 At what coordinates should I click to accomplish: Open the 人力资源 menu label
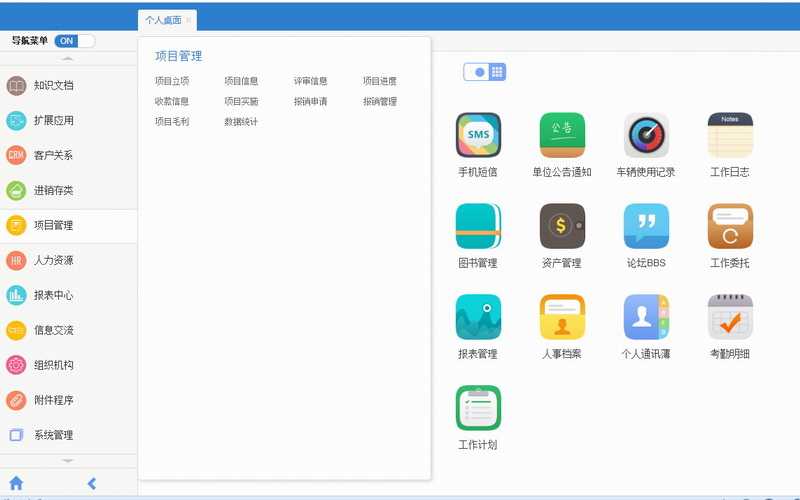54,260
